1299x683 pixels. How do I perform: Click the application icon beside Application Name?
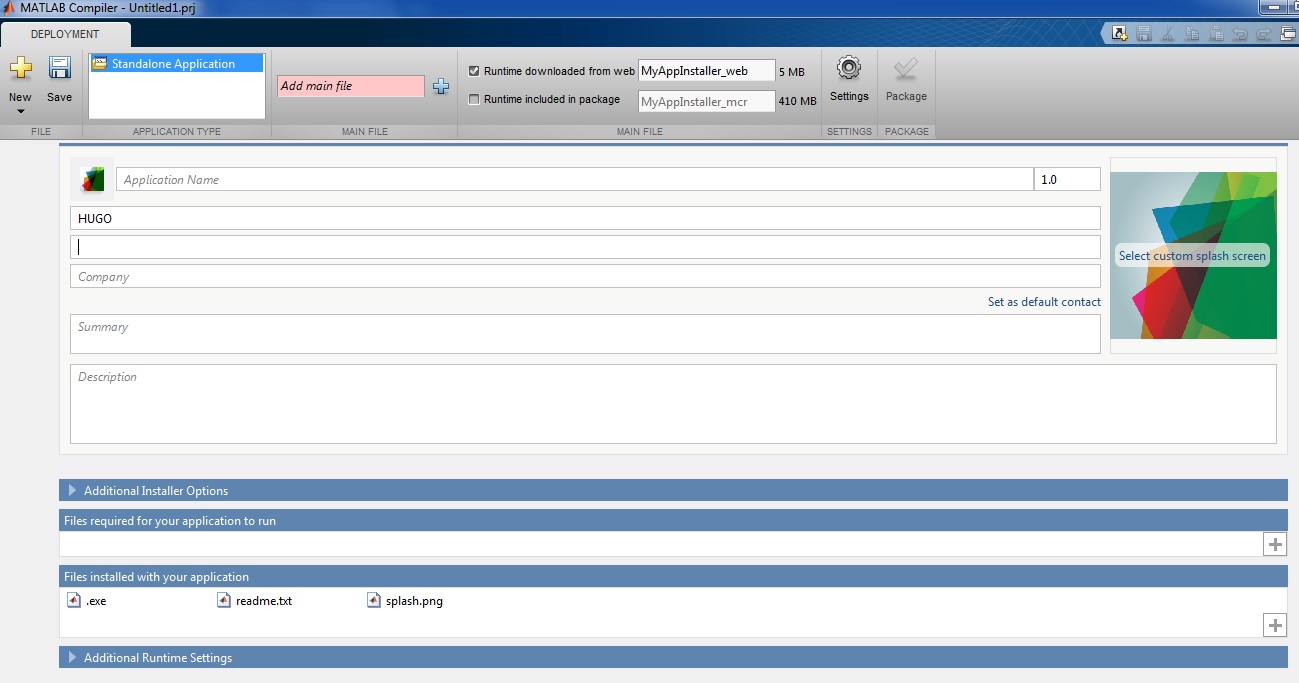click(x=92, y=179)
